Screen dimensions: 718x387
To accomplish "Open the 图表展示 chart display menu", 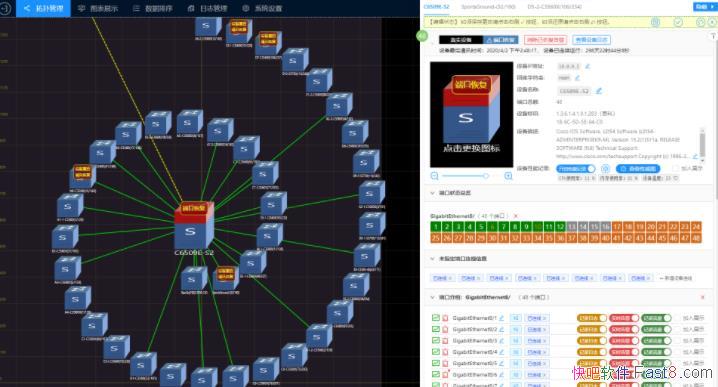I will click(x=98, y=8).
